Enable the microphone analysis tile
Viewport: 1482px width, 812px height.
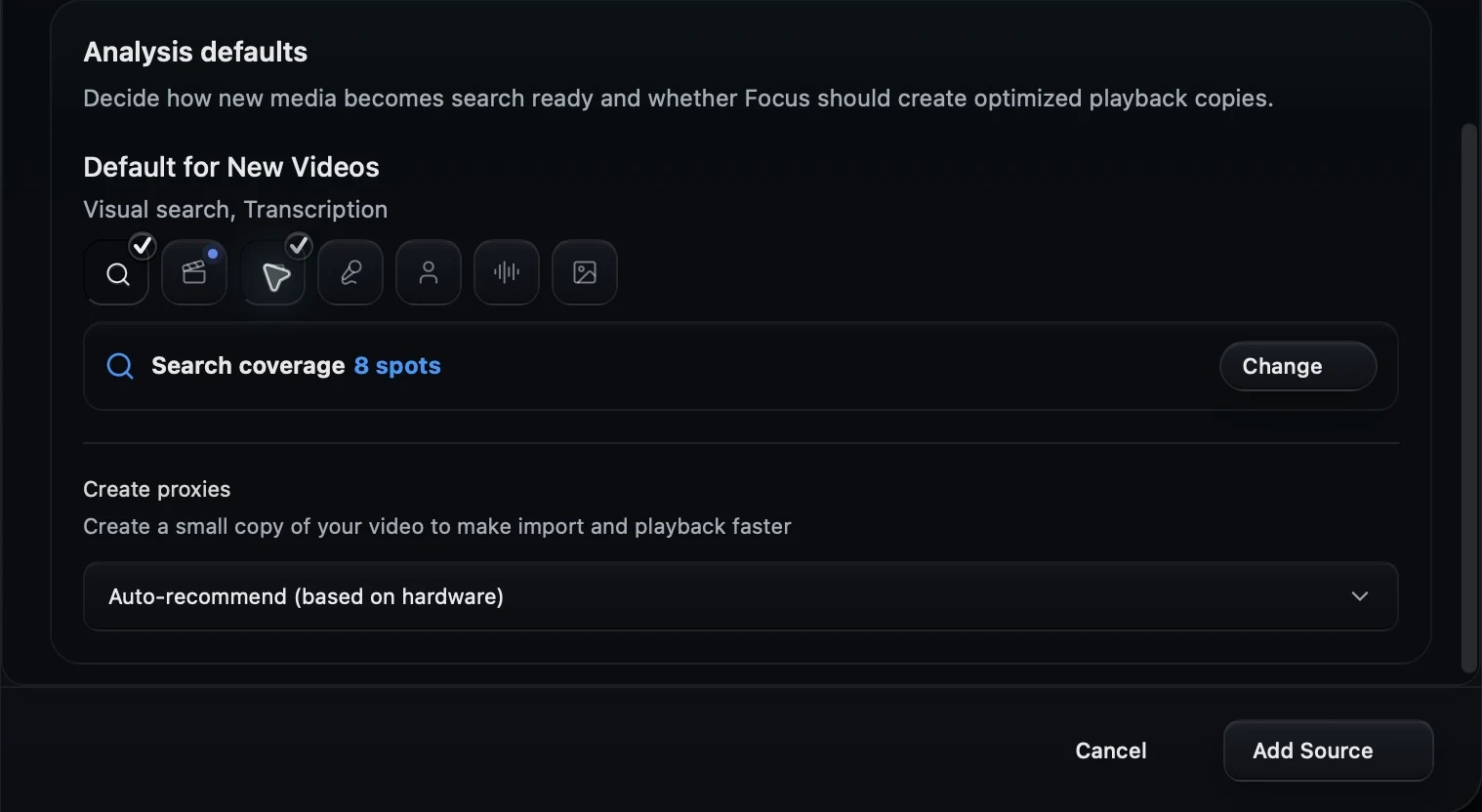coord(350,272)
